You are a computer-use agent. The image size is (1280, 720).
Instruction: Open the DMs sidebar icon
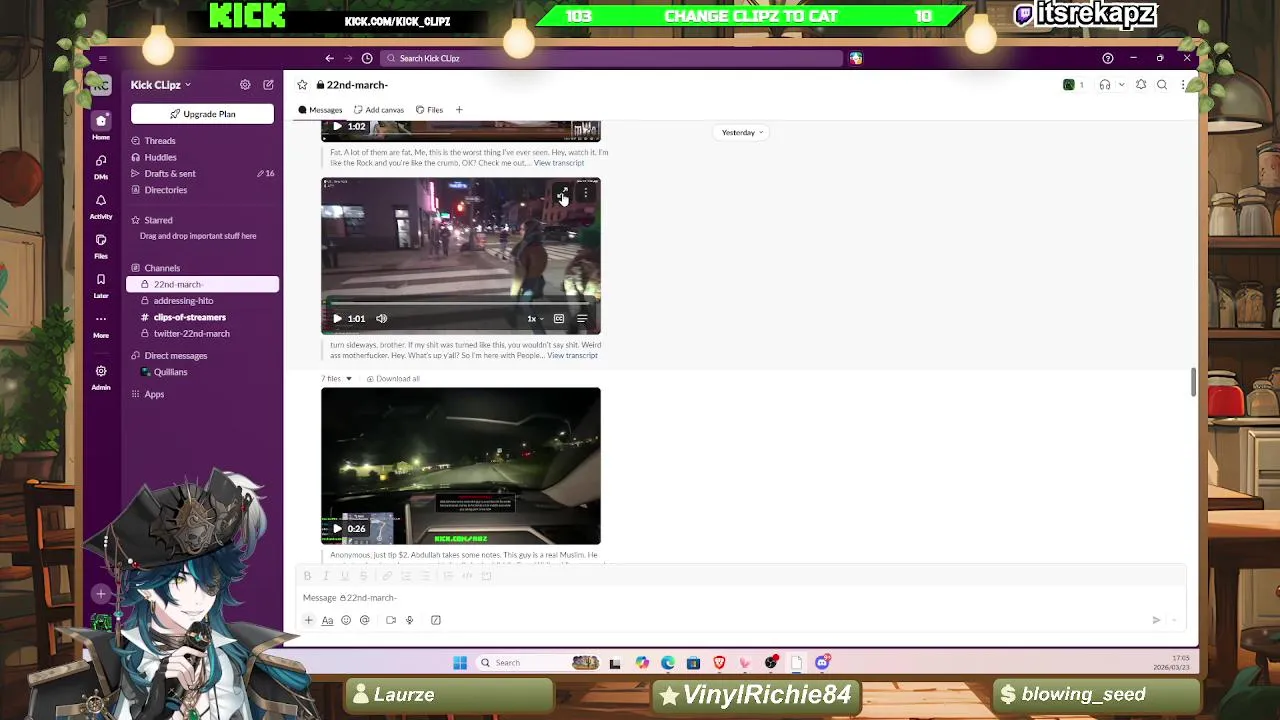click(101, 166)
